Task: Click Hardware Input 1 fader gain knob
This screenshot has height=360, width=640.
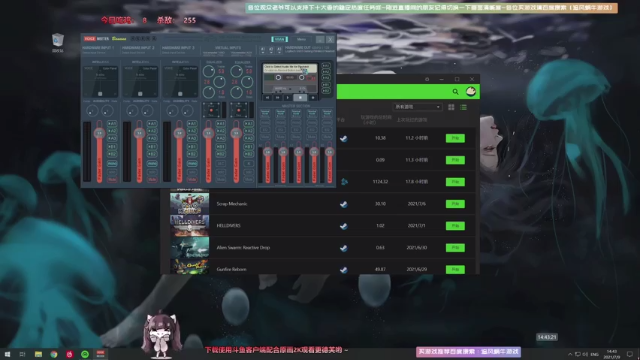Action: (x=99, y=133)
